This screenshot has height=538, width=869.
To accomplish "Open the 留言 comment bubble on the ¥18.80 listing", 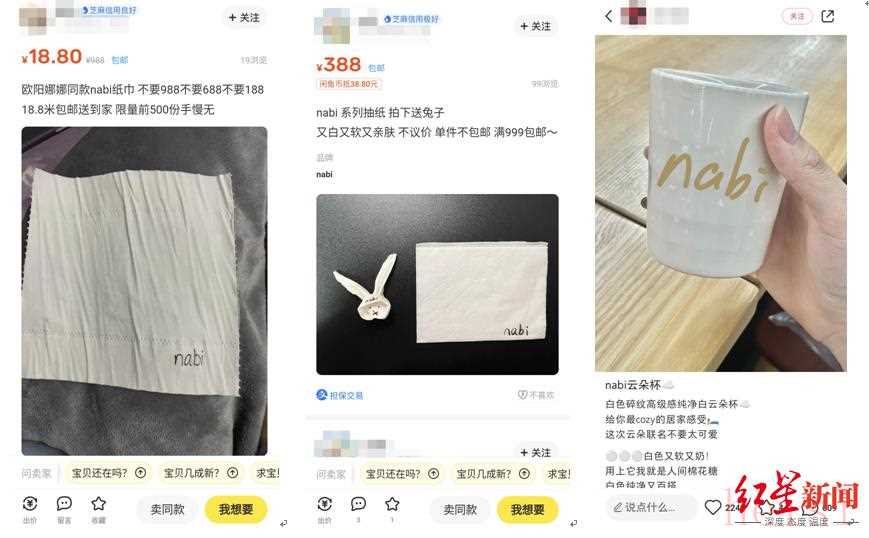I will (x=64, y=504).
